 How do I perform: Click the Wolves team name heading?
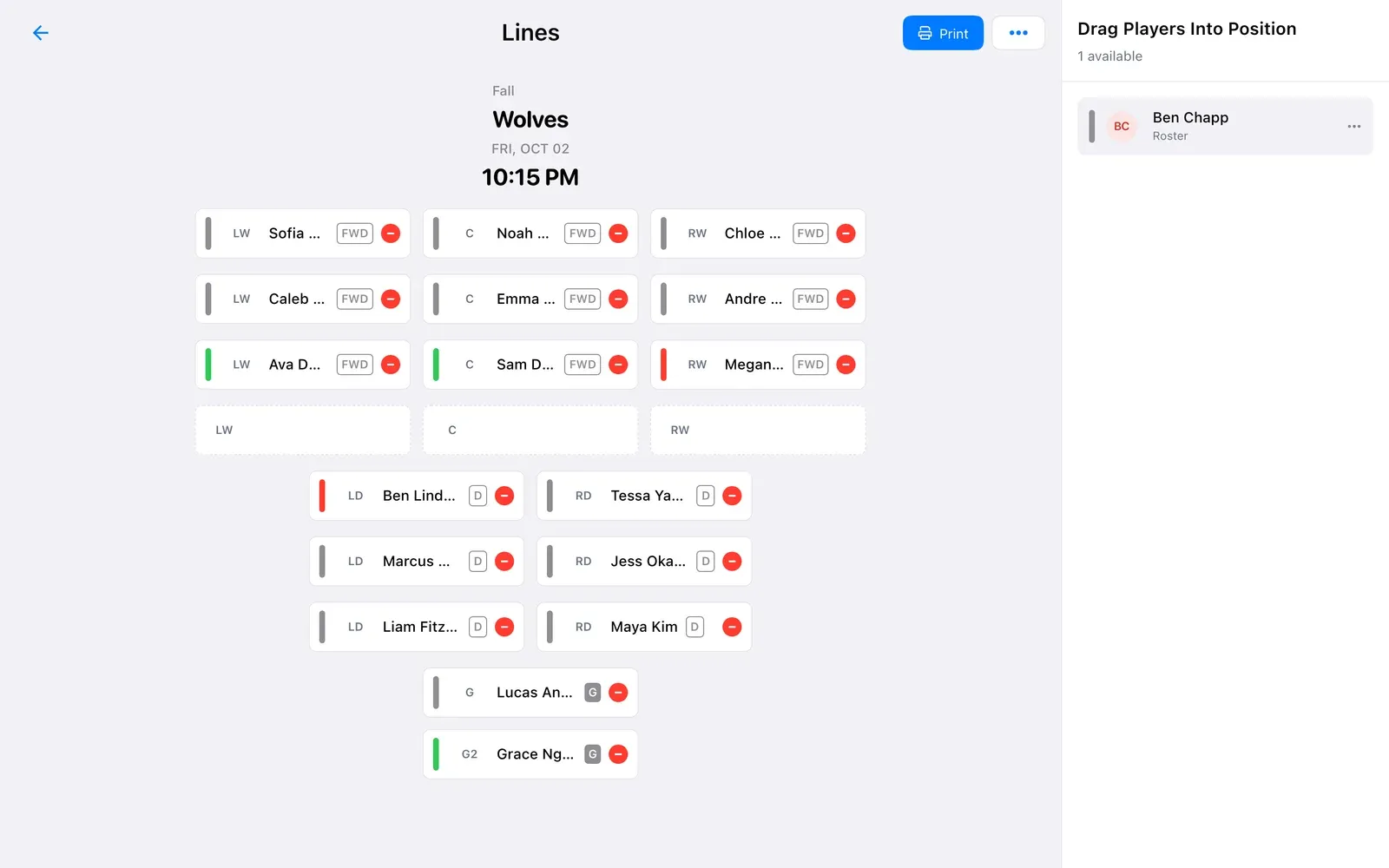pyautogui.click(x=530, y=119)
